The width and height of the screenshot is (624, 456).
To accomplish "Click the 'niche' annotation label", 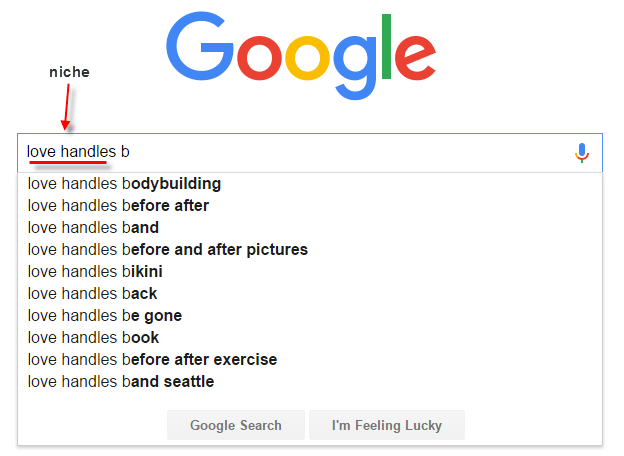I will [69, 73].
